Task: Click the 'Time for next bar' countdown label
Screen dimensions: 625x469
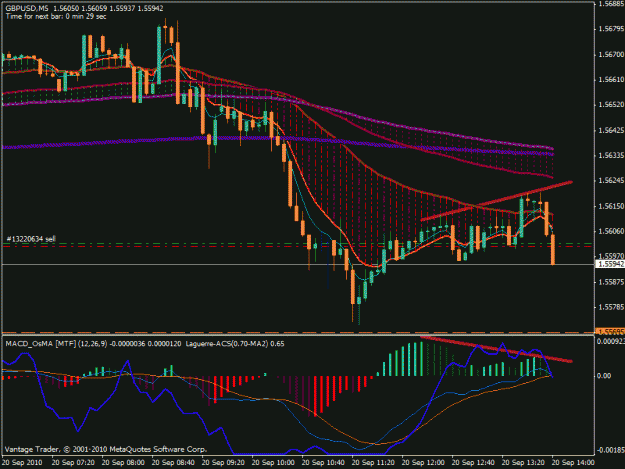Action: (56, 16)
